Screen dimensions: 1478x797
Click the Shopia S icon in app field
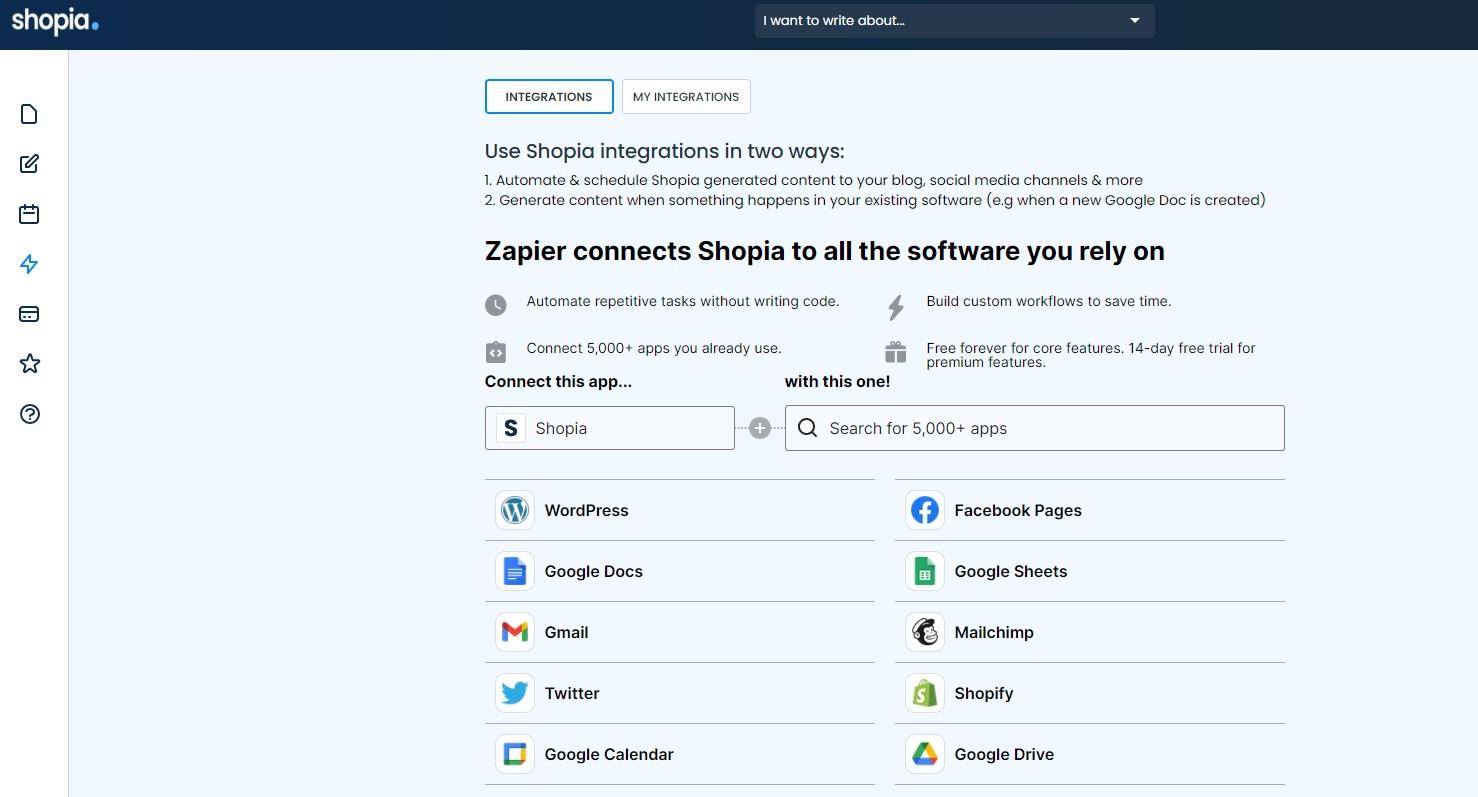click(x=511, y=428)
